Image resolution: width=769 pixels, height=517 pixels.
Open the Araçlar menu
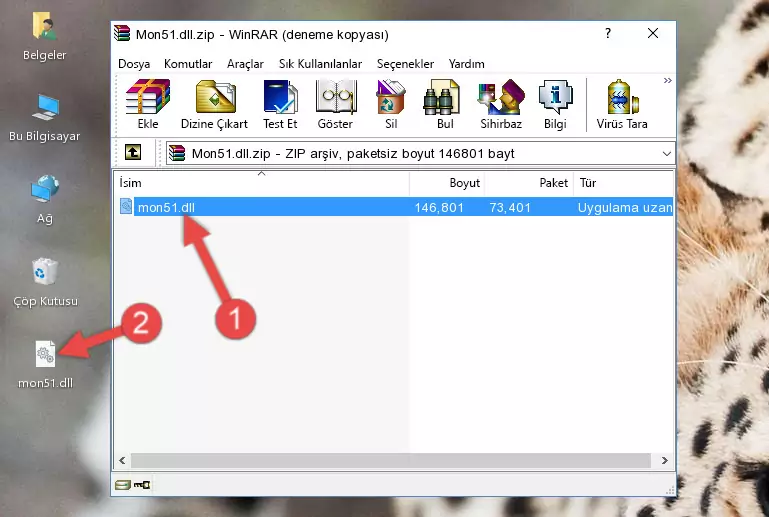click(x=245, y=64)
